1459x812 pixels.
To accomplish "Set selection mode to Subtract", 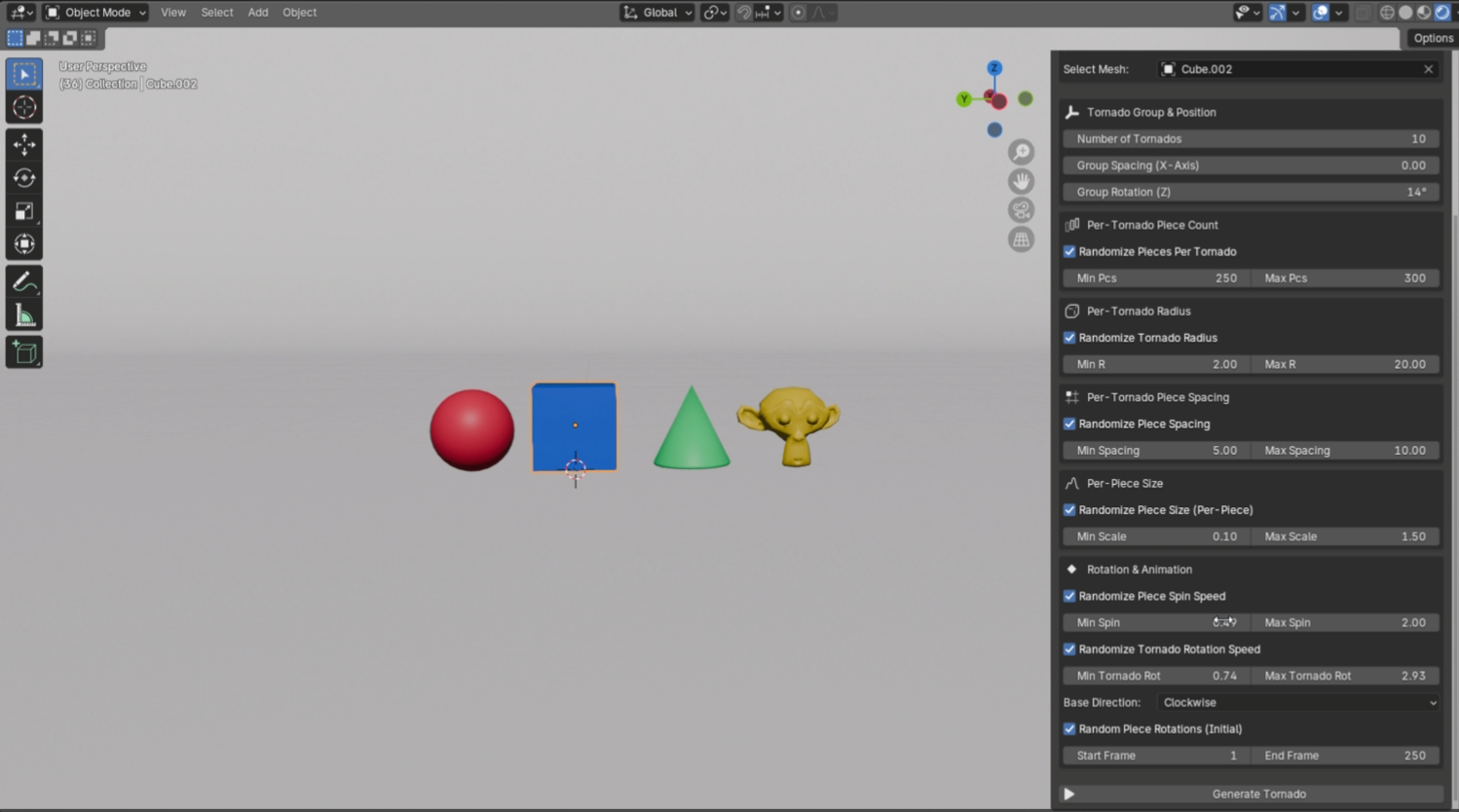I will pos(52,38).
